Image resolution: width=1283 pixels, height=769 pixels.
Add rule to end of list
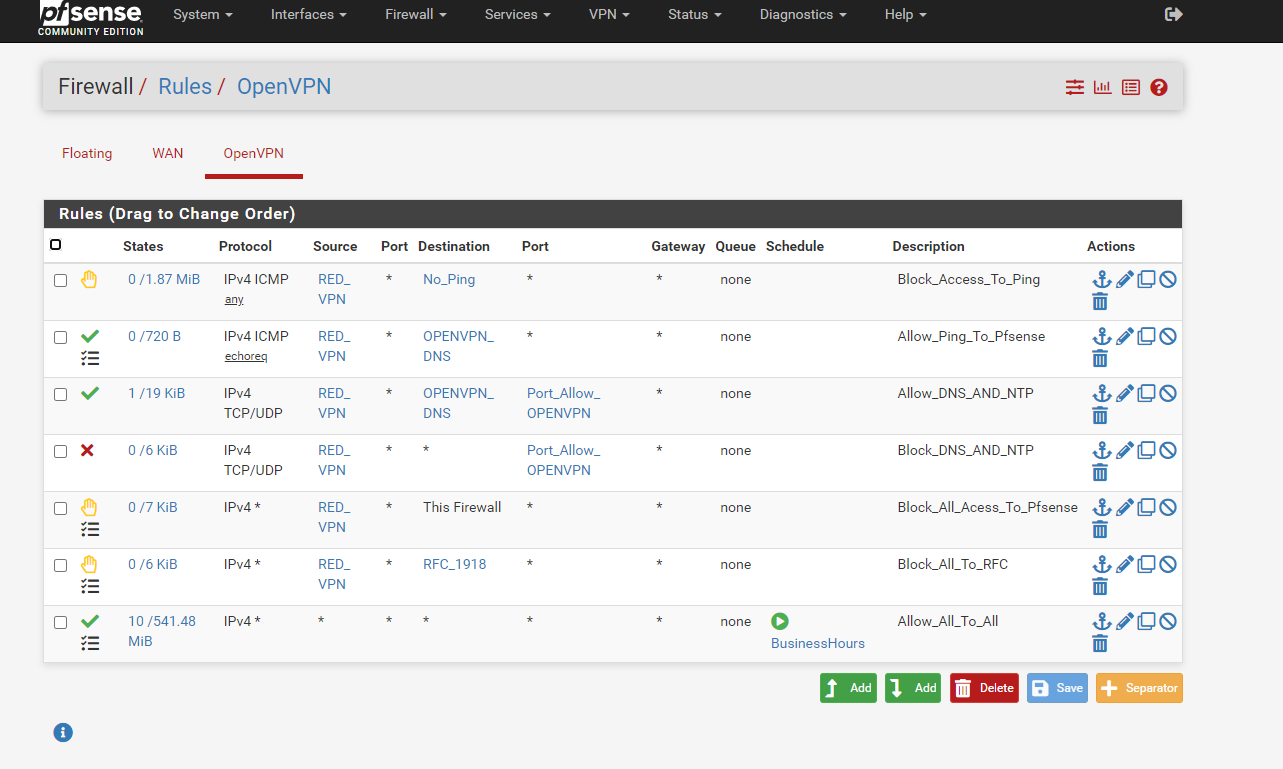pos(913,688)
